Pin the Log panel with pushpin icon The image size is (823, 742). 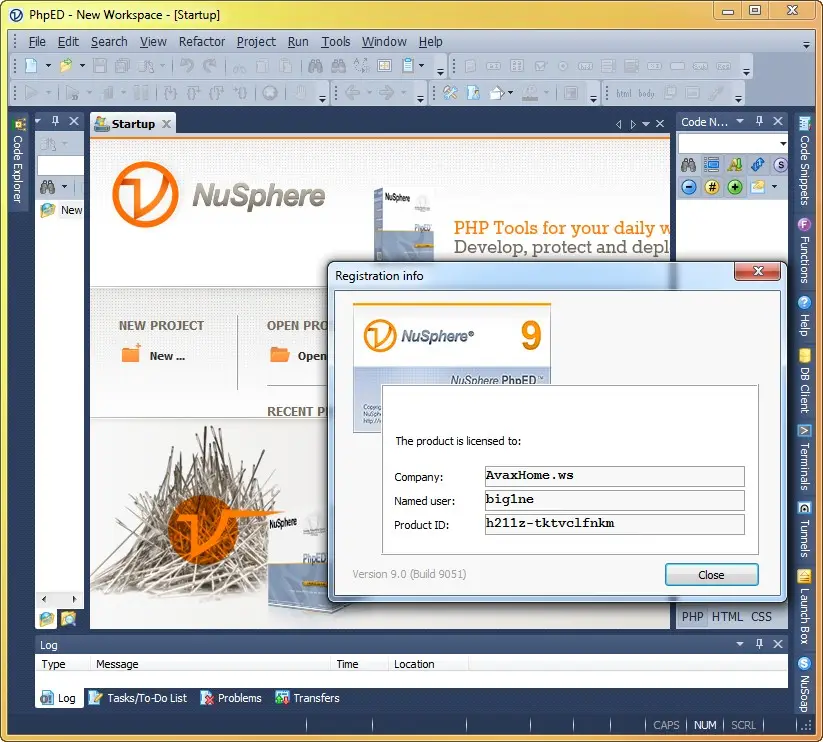tap(759, 644)
